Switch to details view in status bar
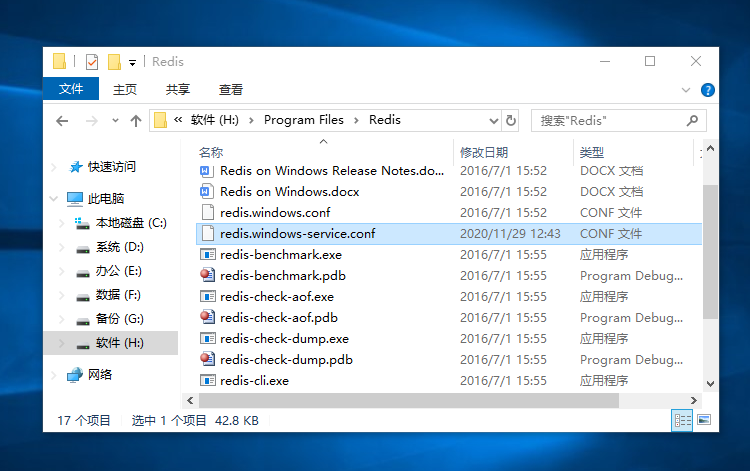The image size is (750, 471). pyautogui.click(x=682, y=420)
